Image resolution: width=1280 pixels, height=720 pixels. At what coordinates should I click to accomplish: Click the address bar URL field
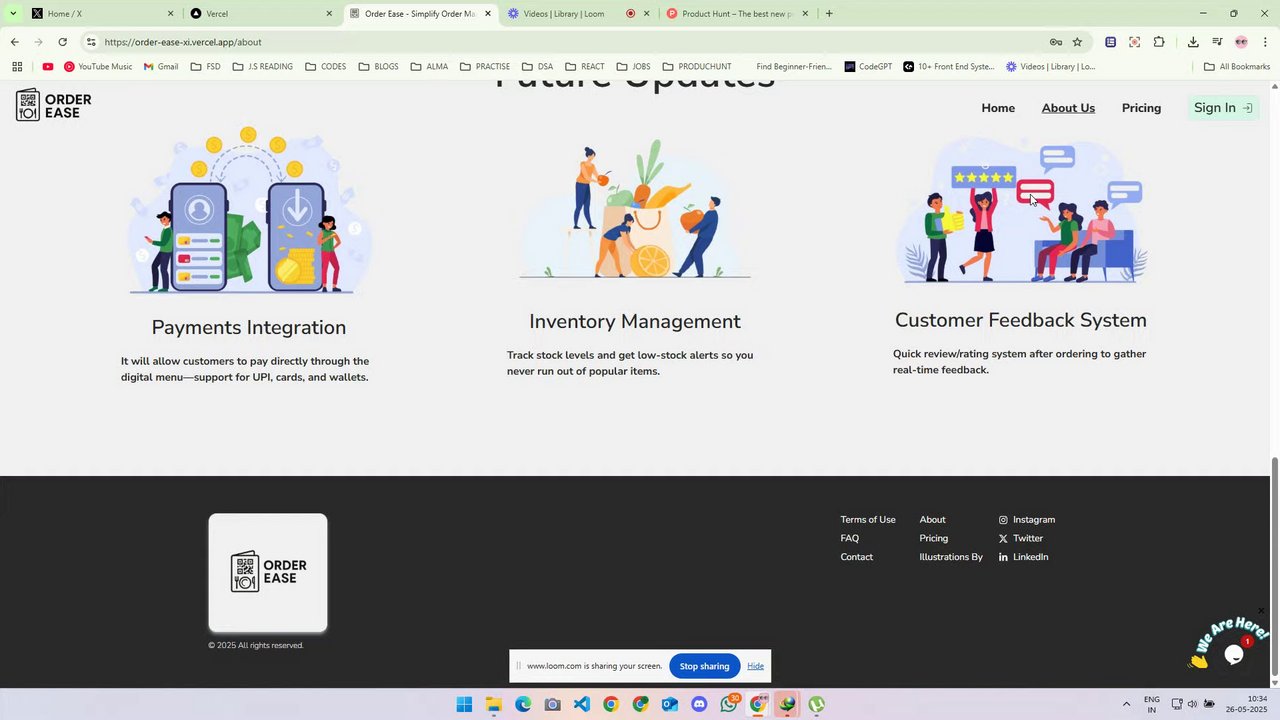[x=570, y=42]
